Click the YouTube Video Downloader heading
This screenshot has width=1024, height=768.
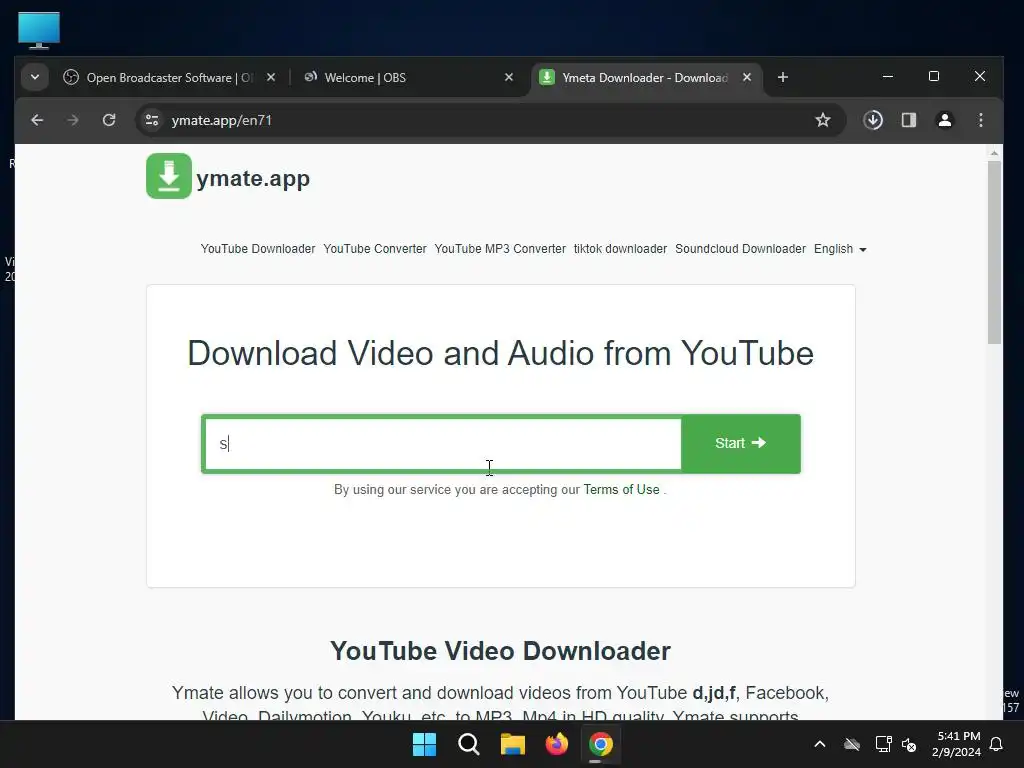click(500, 651)
